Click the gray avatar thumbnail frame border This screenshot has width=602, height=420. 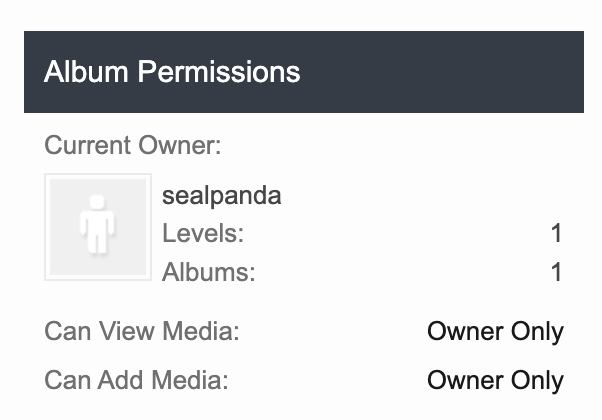click(x=47, y=227)
